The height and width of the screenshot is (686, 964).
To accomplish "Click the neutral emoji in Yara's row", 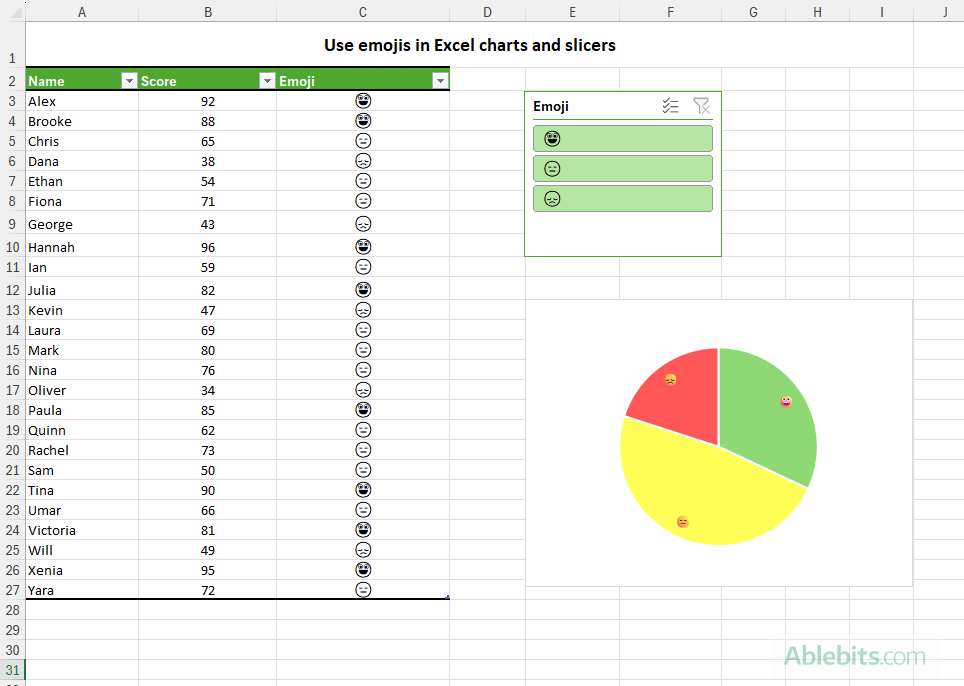I will 363,589.
